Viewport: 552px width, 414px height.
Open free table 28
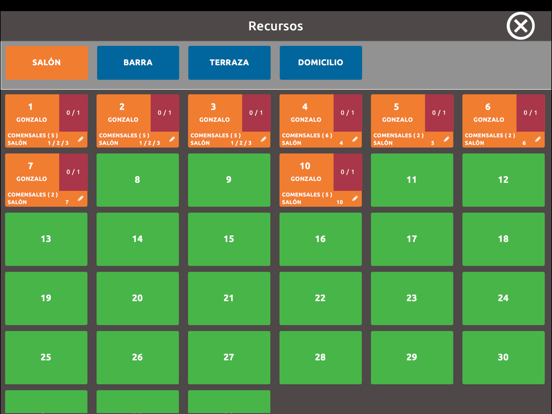tap(321, 357)
